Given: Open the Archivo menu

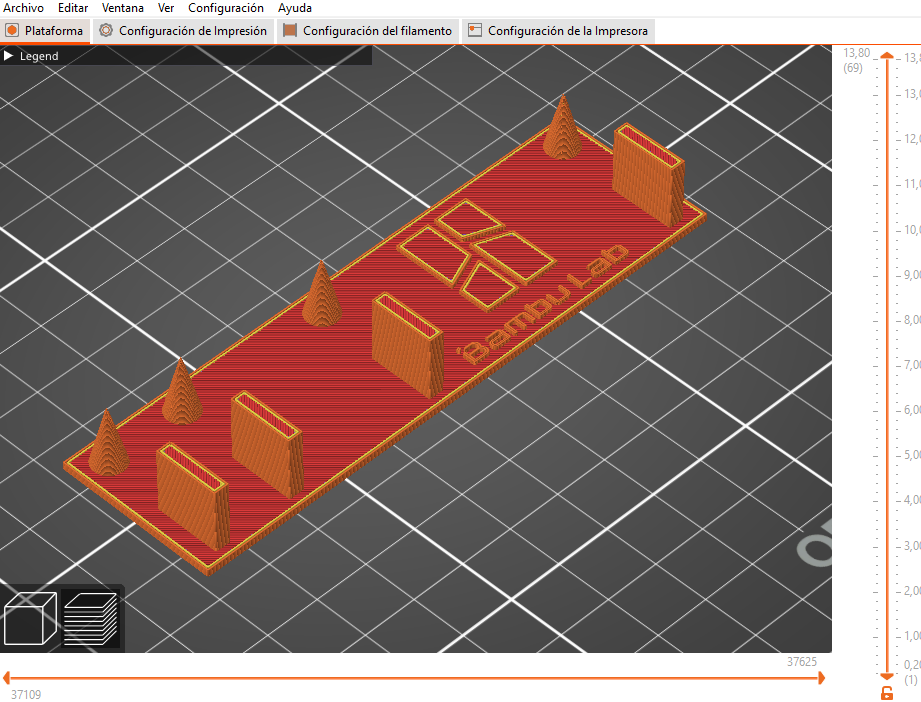Looking at the screenshot, I should [x=23, y=8].
